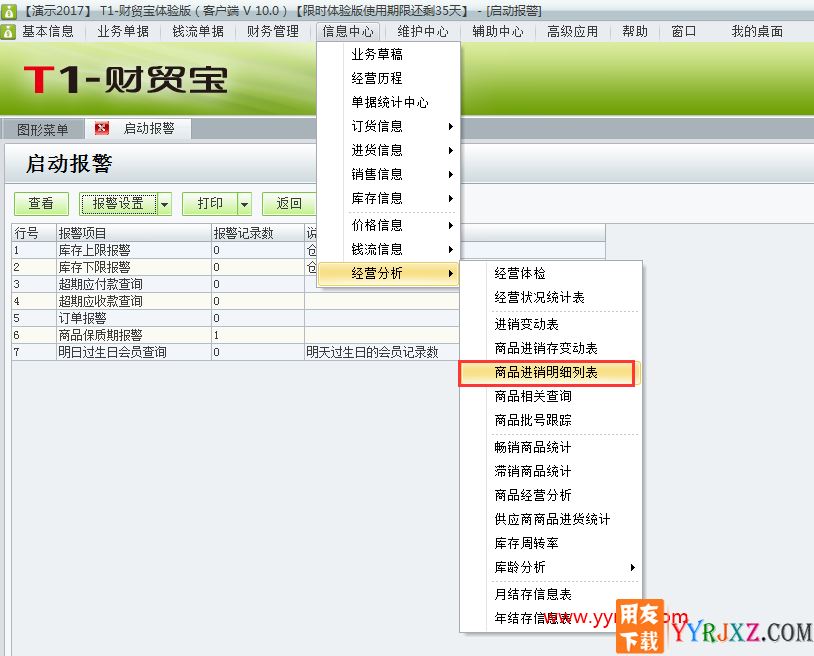Expand the 库龄分析 submenu
This screenshot has height=656, width=814.
[551, 567]
